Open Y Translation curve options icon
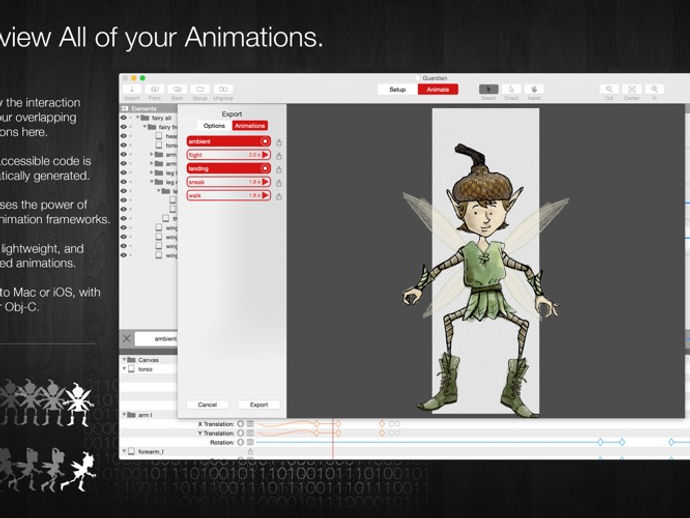This screenshot has height=518, width=690. click(250, 433)
